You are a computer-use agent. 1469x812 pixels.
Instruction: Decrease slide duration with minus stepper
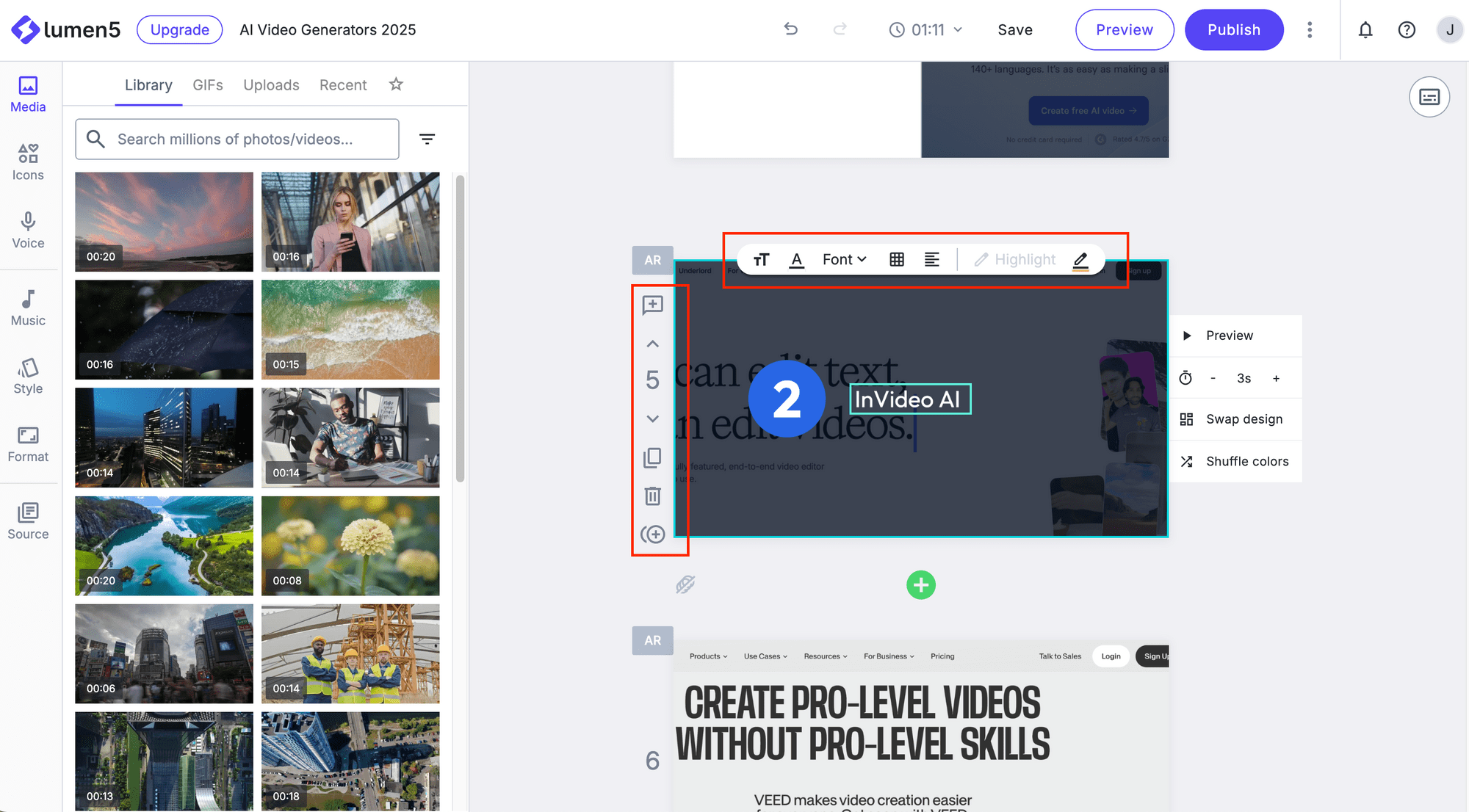[x=1213, y=378]
